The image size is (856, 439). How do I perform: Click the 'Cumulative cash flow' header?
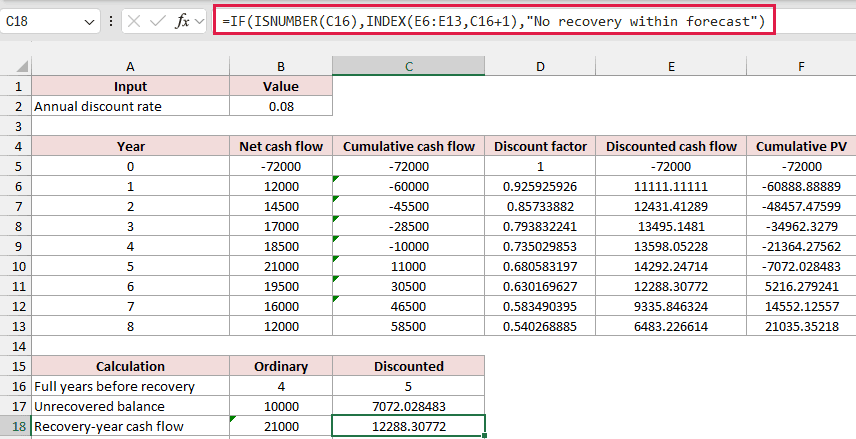[x=408, y=146]
